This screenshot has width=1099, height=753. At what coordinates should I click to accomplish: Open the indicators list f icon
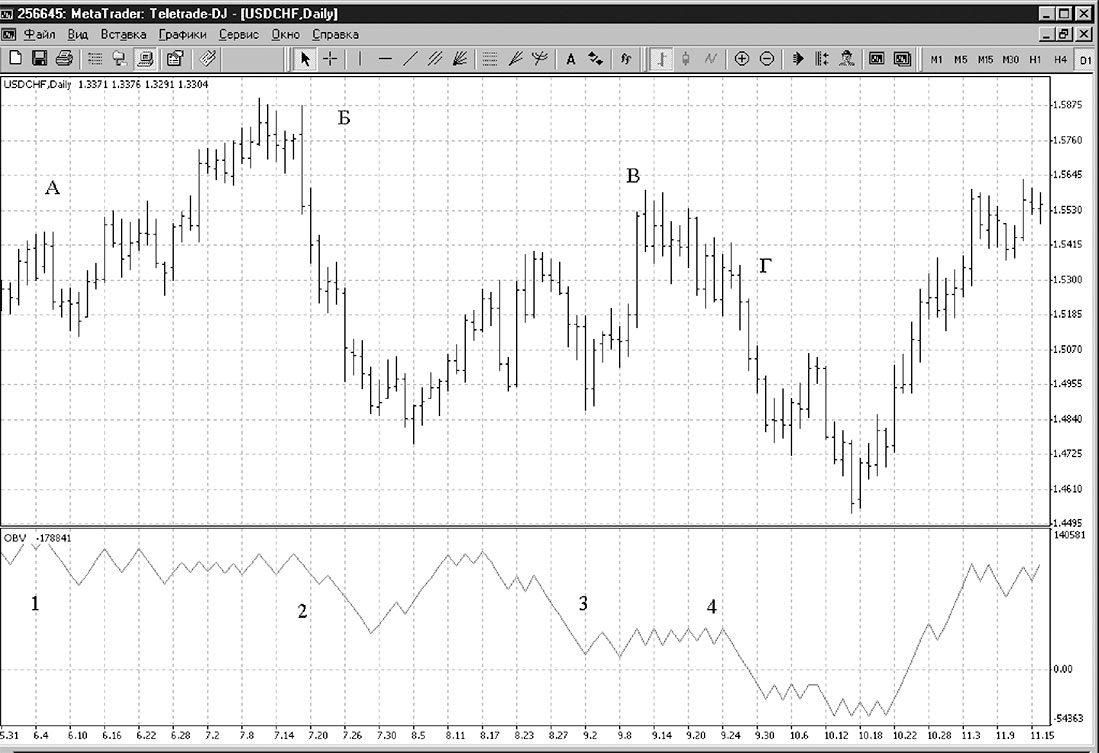point(626,59)
